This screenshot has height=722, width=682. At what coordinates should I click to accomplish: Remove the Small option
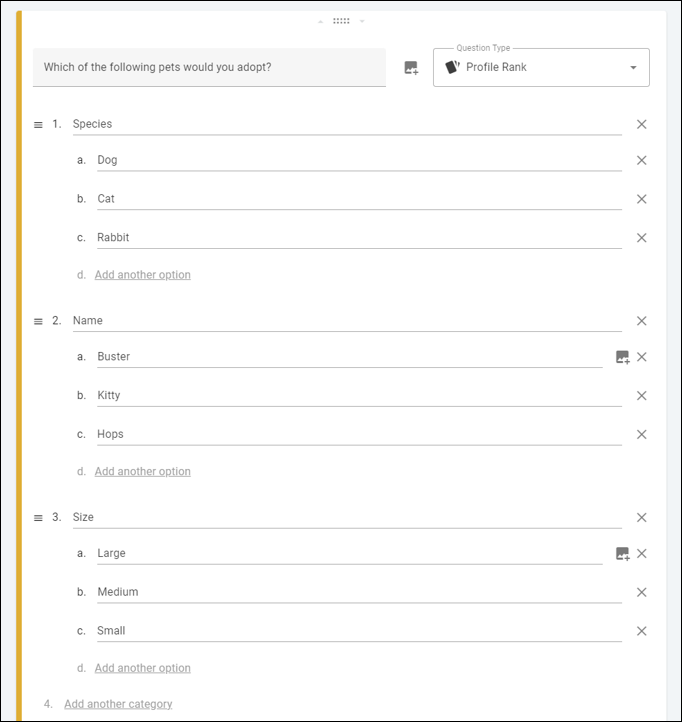[x=641, y=631]
